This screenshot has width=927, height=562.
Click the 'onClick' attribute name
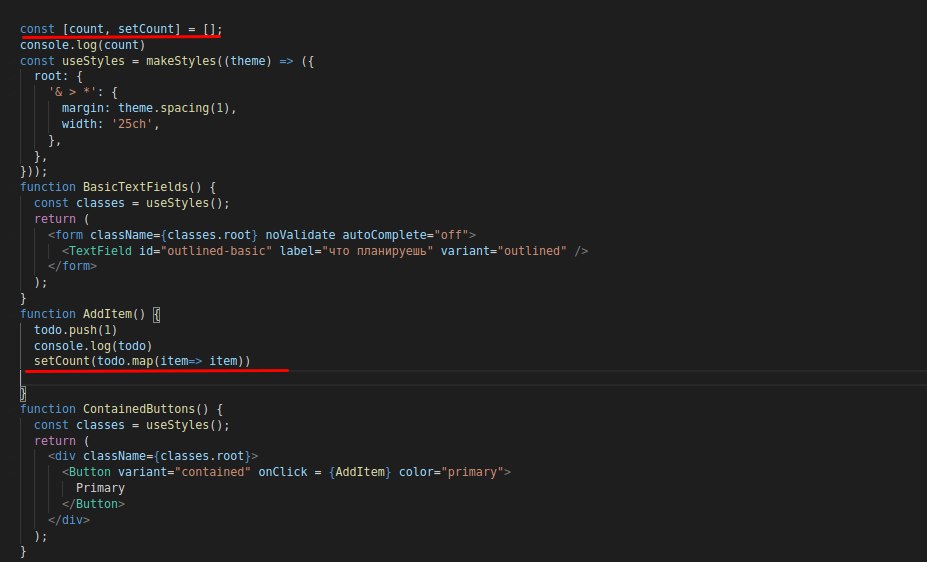(283, 472)
